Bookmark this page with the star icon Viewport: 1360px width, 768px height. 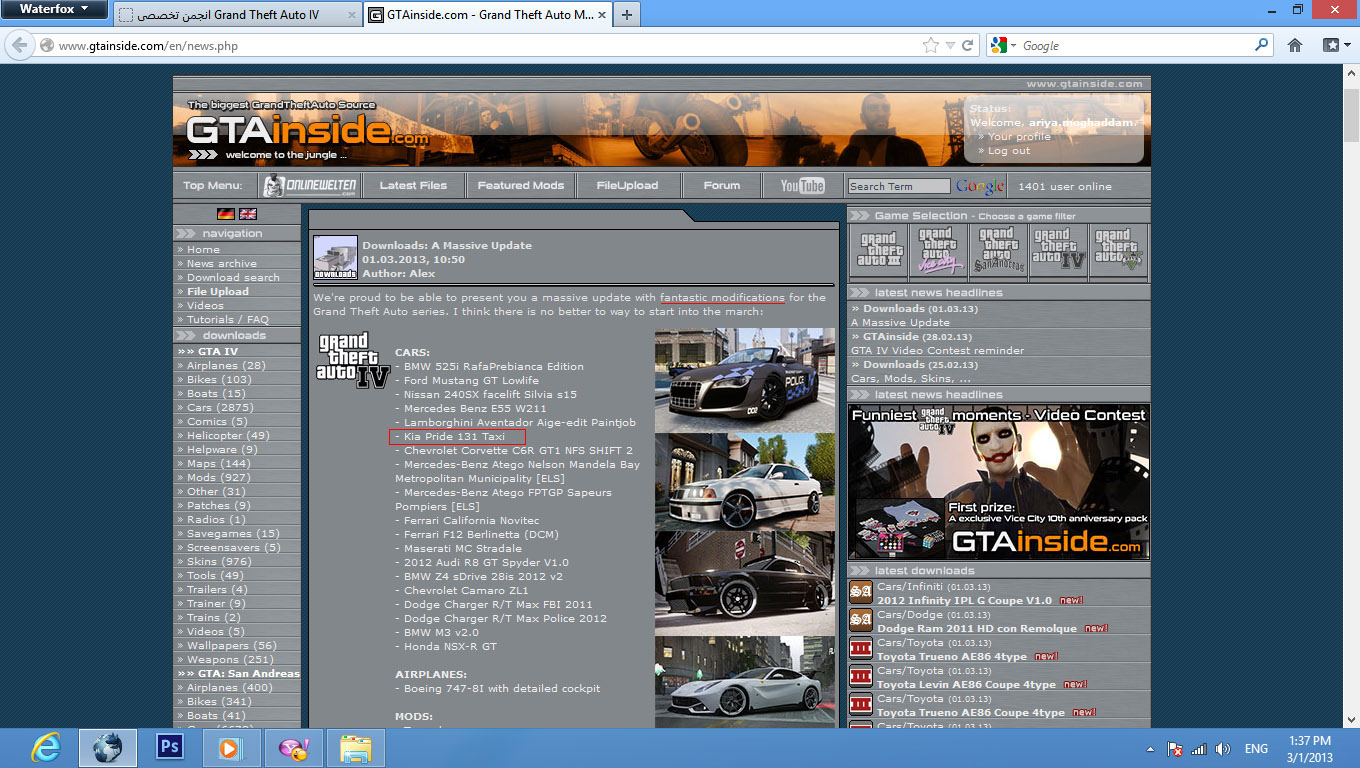[x=931, y=45]
